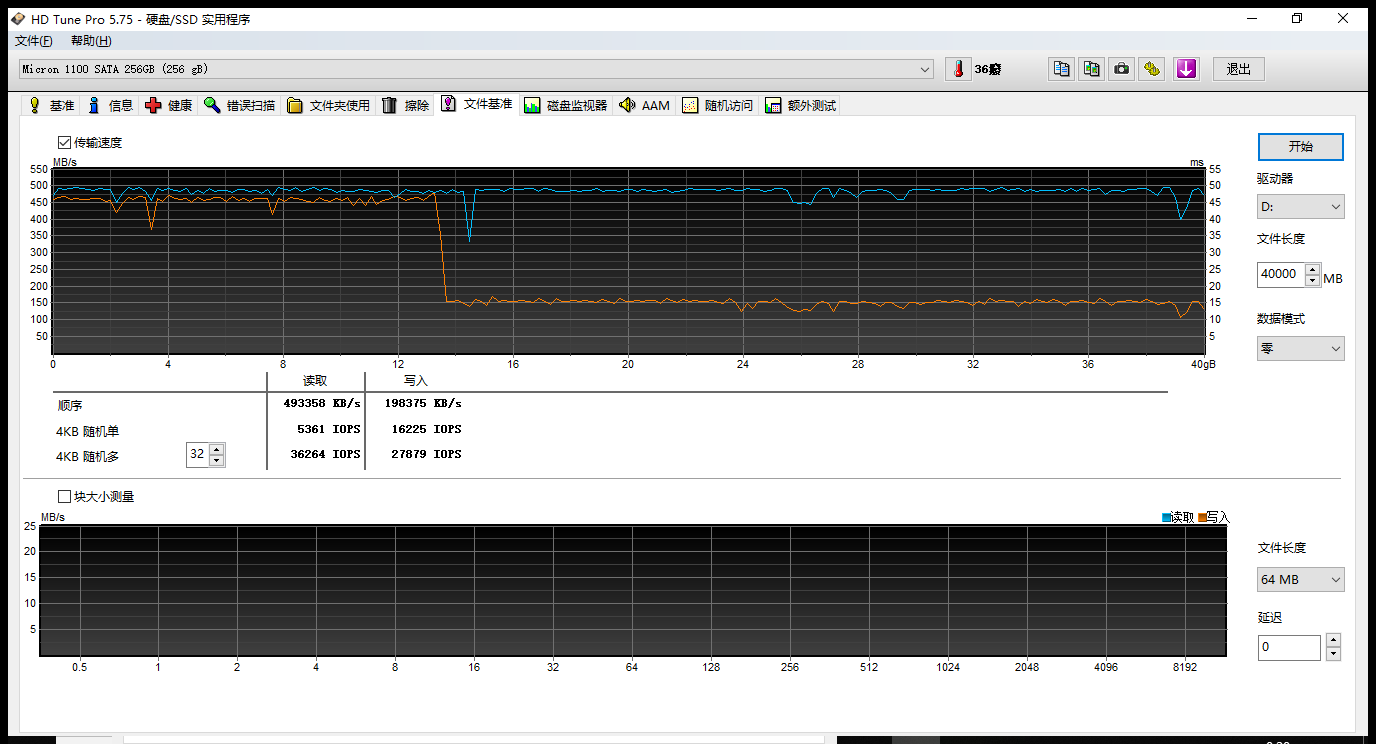1376x744 pixels.
Task: Click the blue 读取 legend swatch
Action: point(1166,517)
